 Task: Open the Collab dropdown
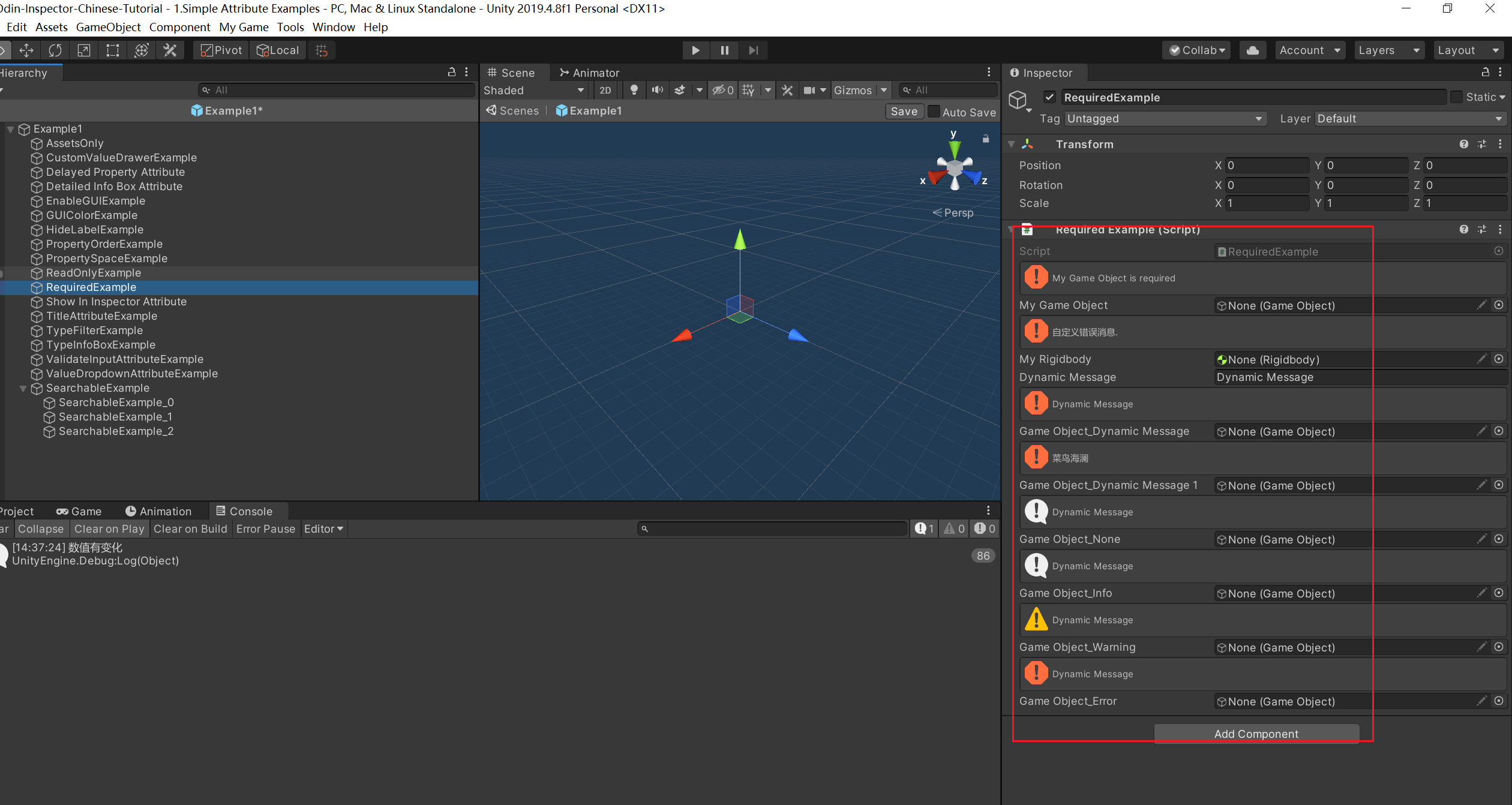1196,50
